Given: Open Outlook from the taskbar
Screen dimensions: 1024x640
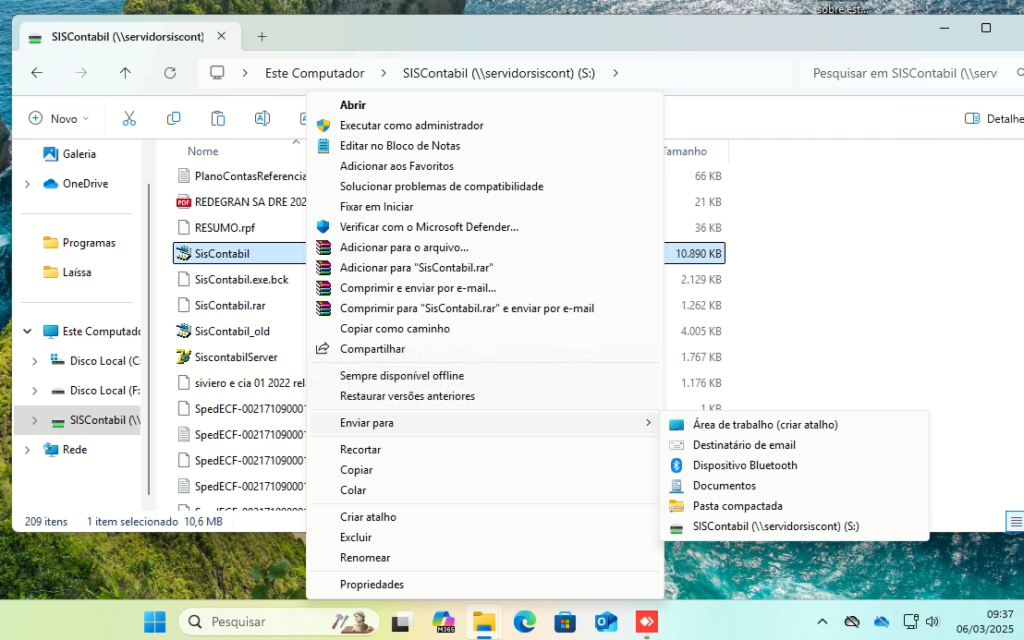Looking at the screenshot, I should 606,622.
